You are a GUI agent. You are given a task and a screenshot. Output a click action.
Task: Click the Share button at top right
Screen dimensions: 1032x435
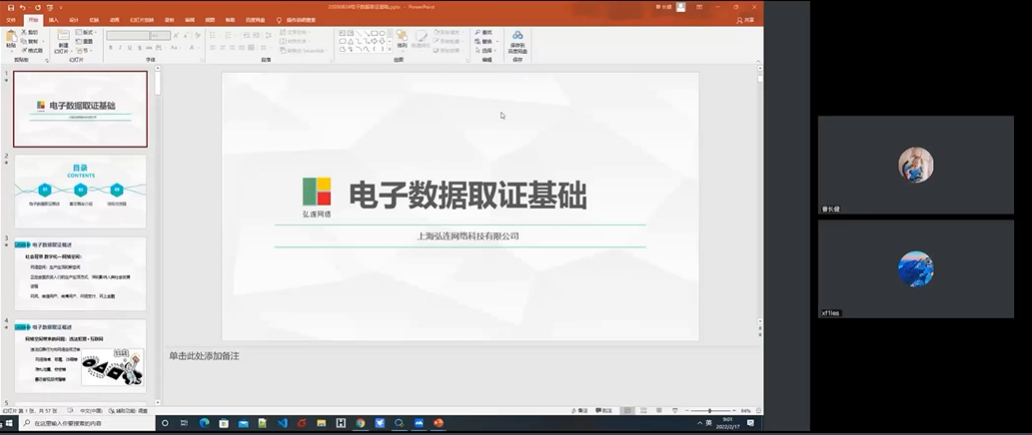746,19
